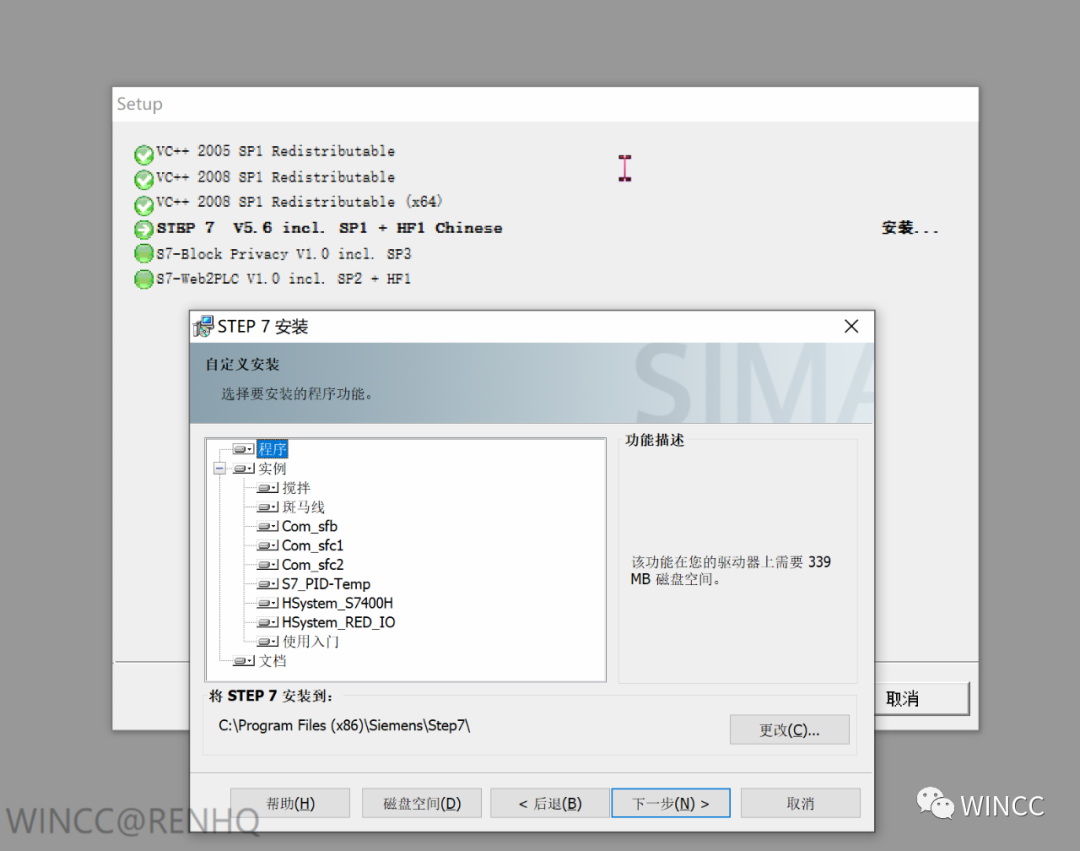
Task: Close the STEP 7 安装 dialog
Action: [851, 326]
